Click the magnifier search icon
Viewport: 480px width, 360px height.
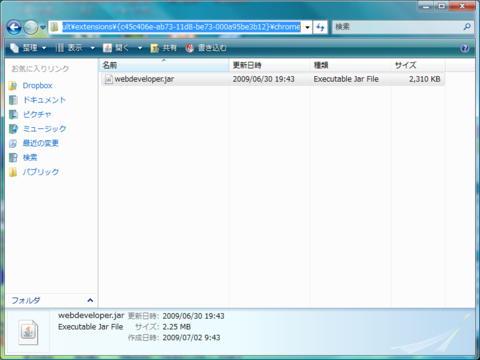tap(467, 27)
